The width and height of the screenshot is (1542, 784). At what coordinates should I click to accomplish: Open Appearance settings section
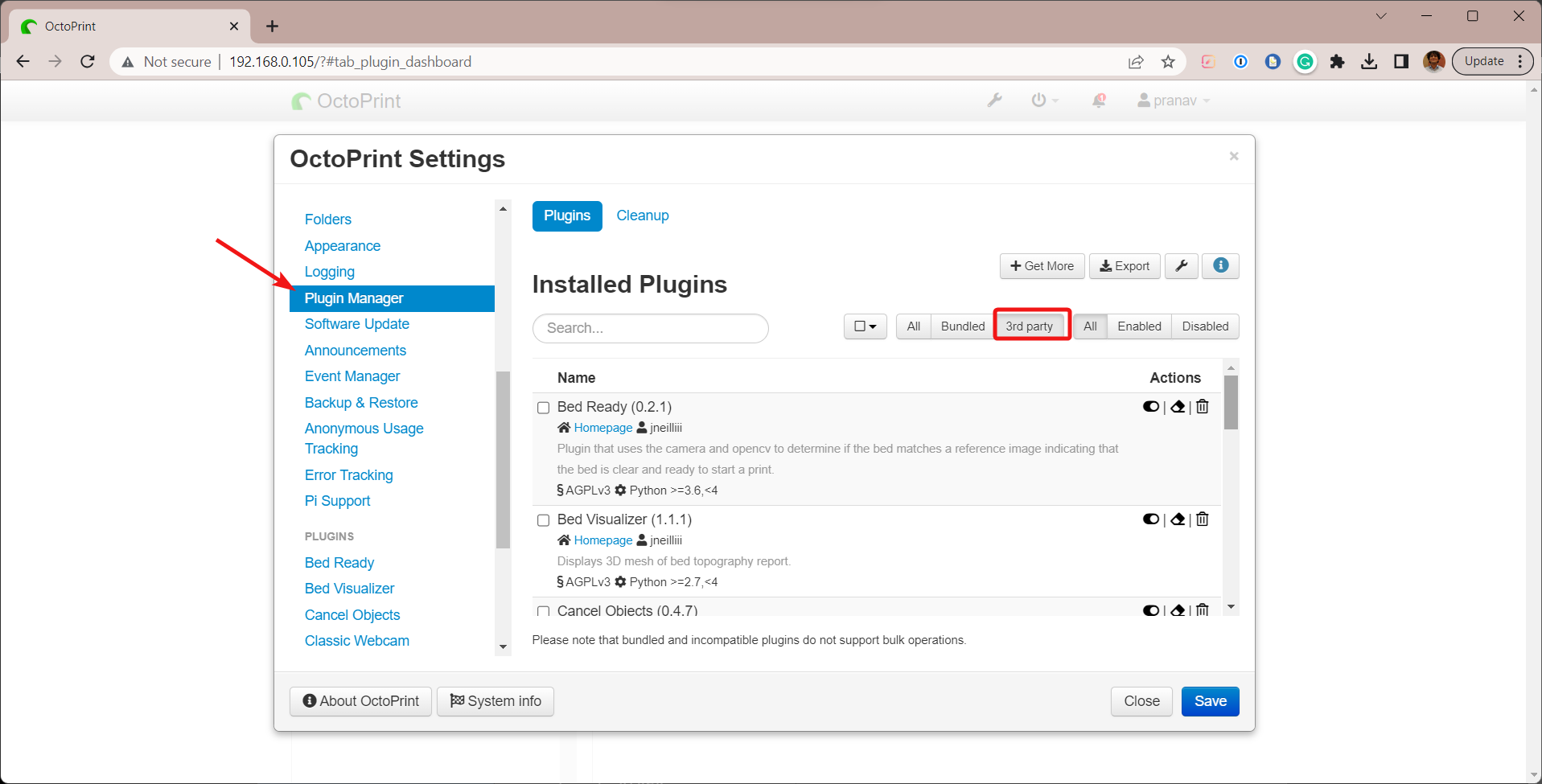[x=343, y=246]
